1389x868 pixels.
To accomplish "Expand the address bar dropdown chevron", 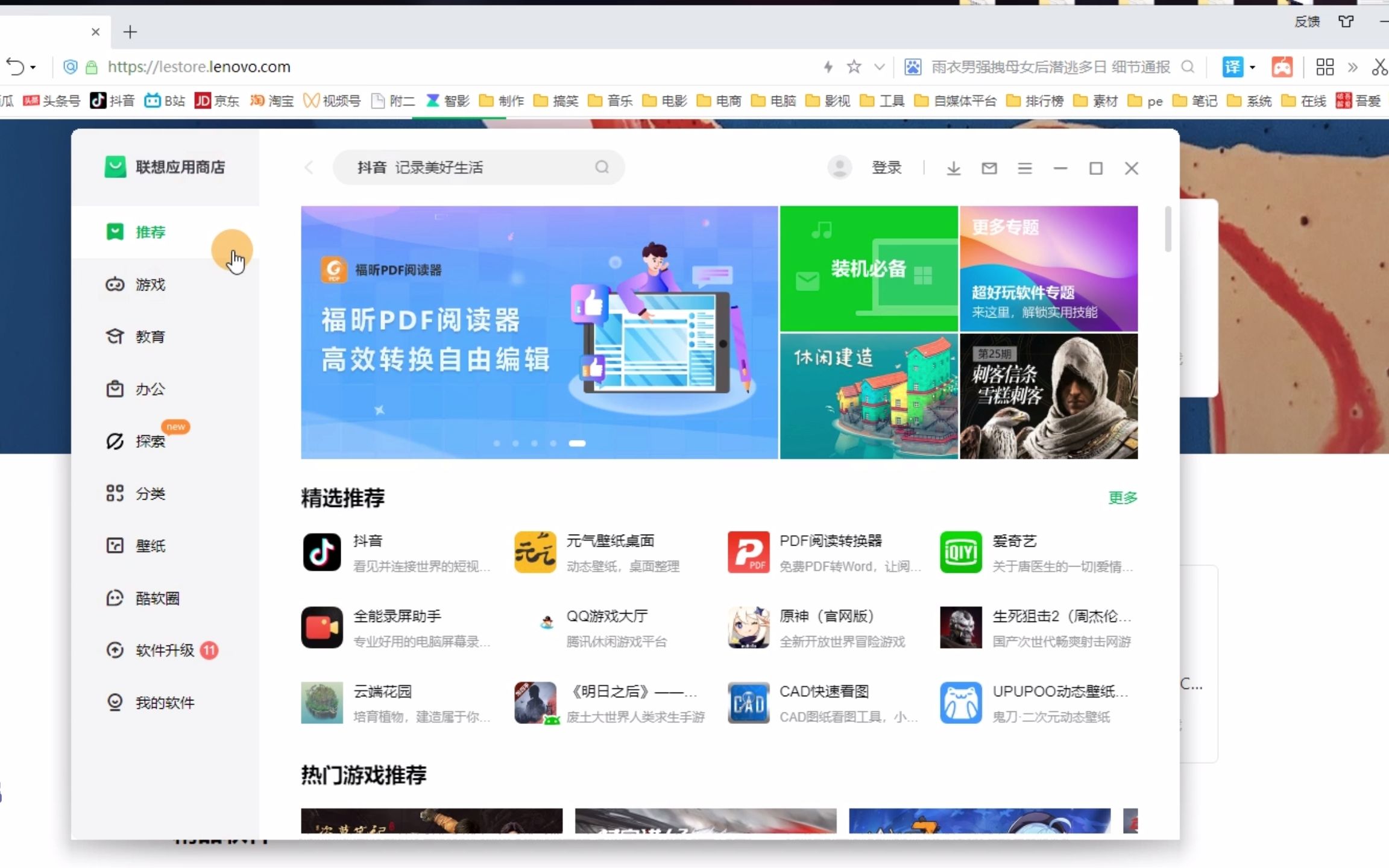I will pyautogui.click(x=880, y=67).
